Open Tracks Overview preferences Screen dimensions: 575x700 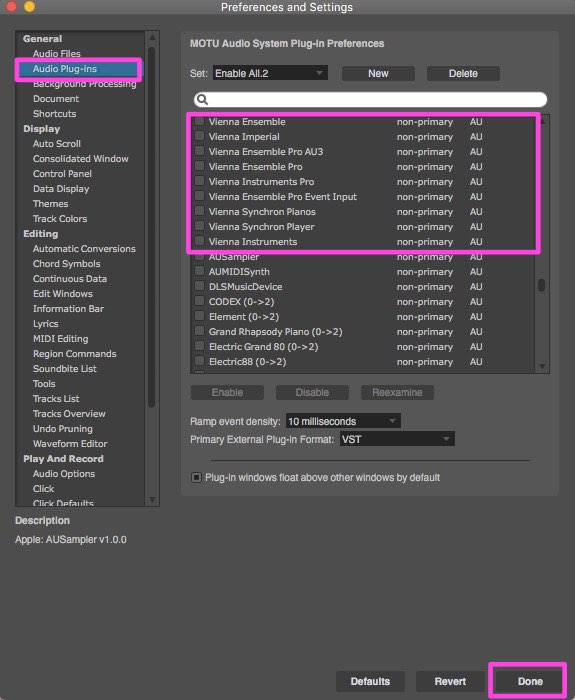pos(69,414)
